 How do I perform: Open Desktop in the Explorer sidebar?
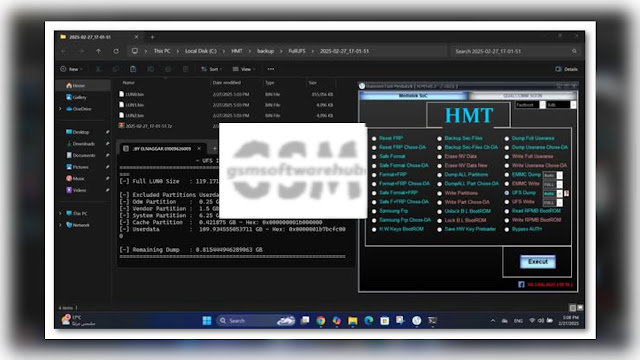pyautogui.click(x=78, y=132)
